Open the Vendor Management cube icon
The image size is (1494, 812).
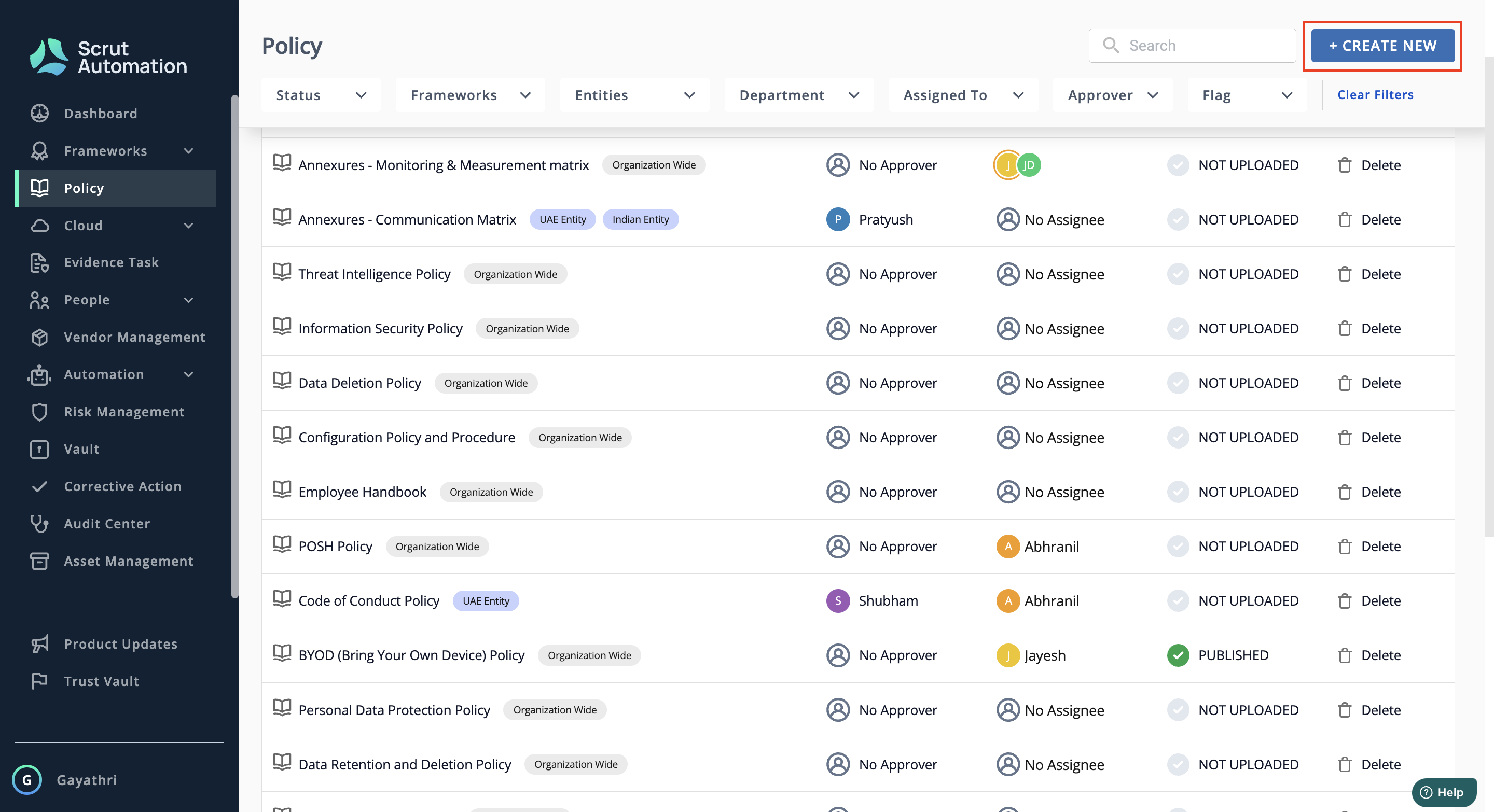coord(39,338)
